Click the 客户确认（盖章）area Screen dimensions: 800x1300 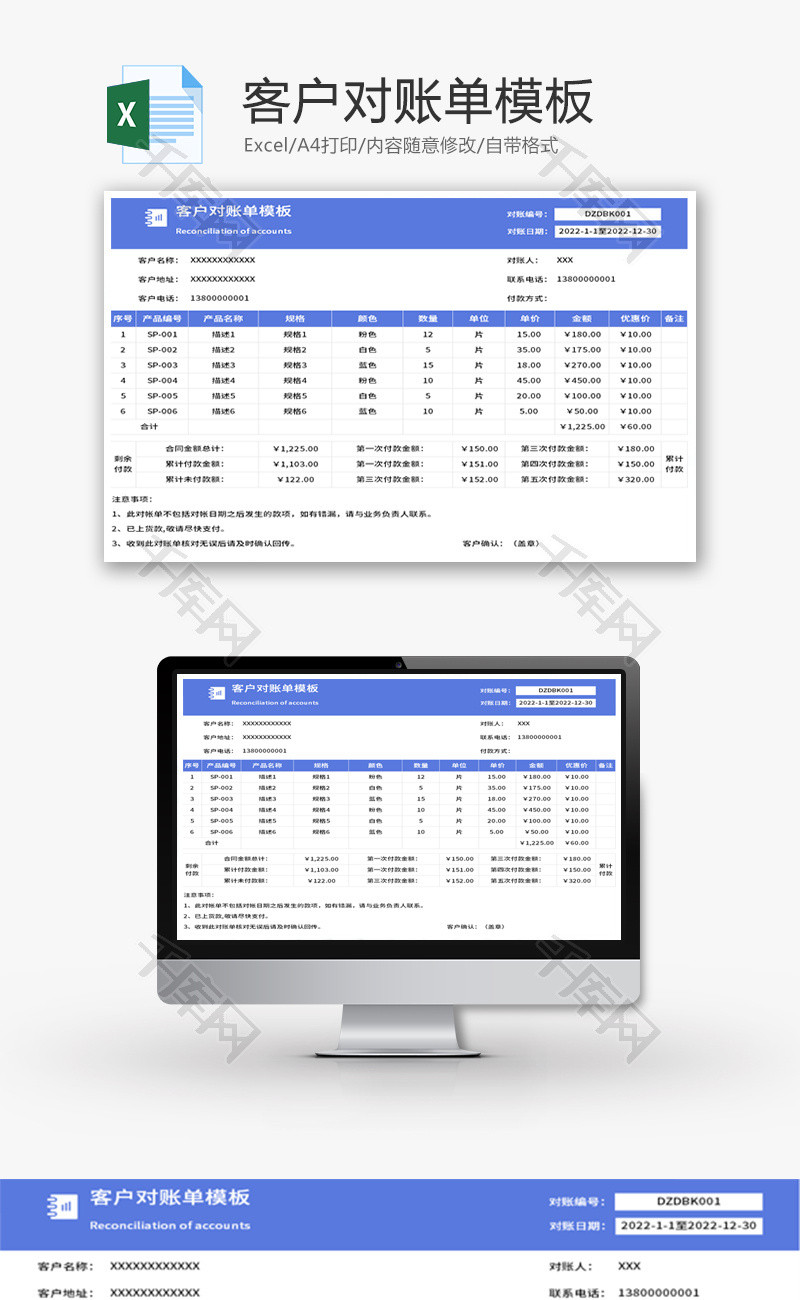tap(500, 543)
